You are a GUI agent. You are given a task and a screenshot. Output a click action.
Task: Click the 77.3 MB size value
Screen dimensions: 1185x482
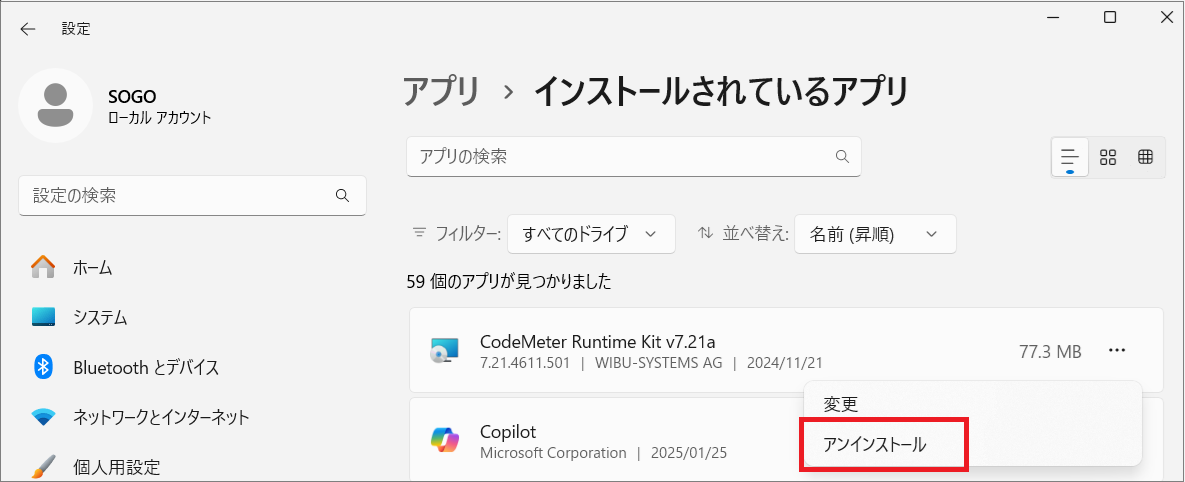[x=1050, y=351]
